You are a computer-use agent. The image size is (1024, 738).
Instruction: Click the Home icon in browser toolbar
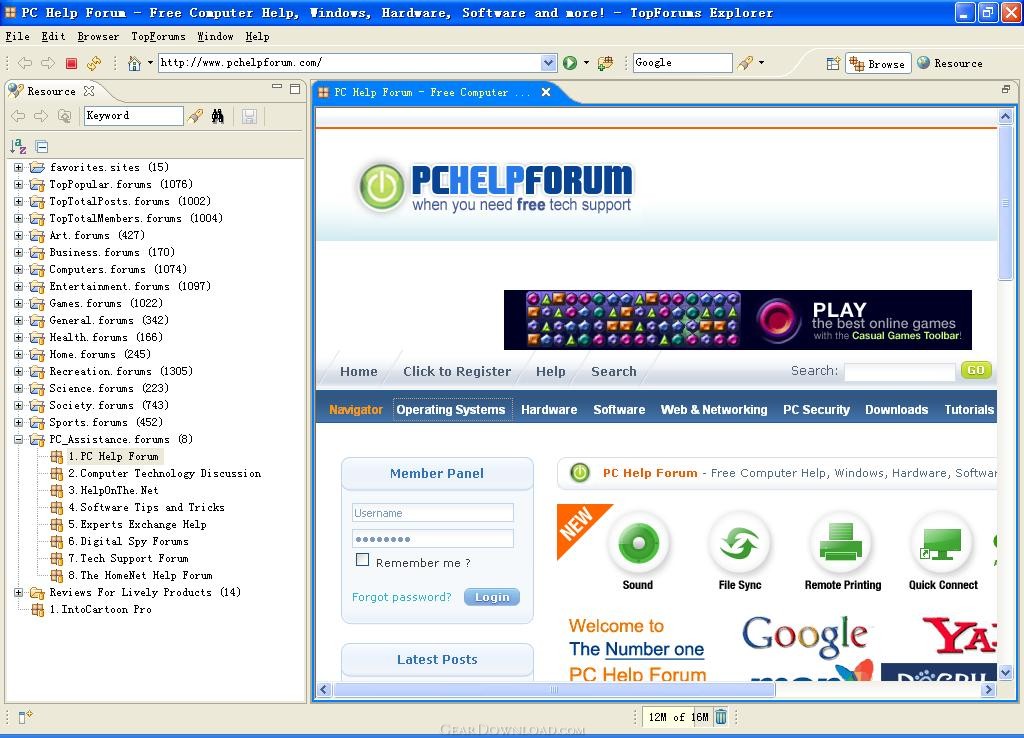coord(135,63)
